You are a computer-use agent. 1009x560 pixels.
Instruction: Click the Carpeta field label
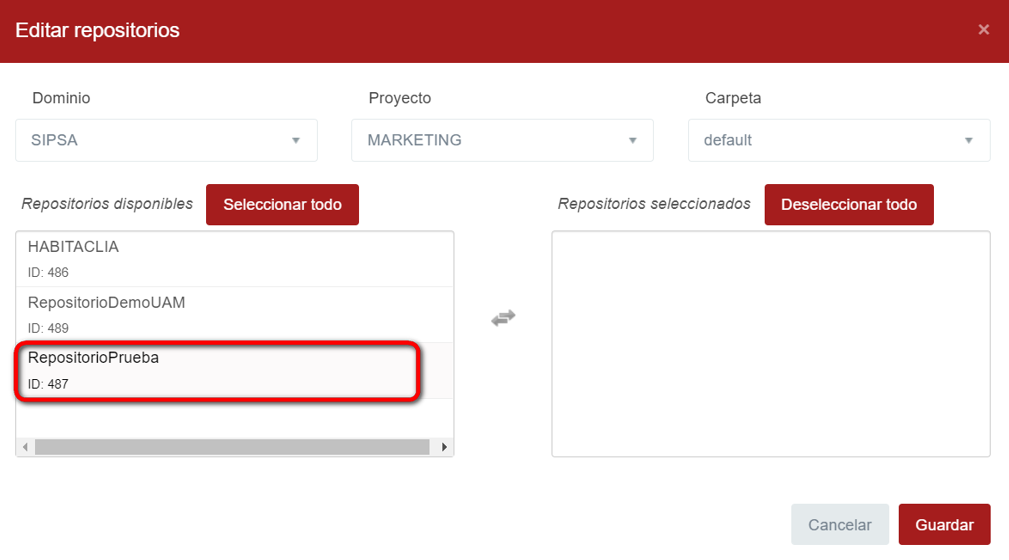(733, 98)
